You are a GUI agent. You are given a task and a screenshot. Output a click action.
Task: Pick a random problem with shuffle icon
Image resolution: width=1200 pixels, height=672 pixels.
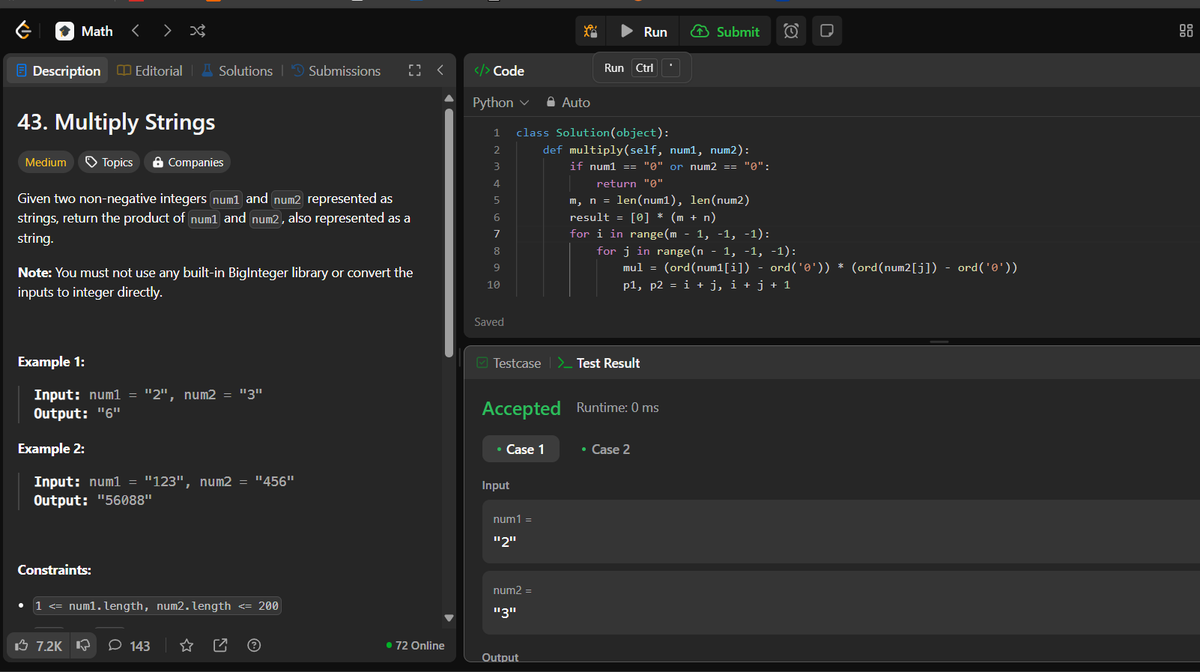pos(198,31)
